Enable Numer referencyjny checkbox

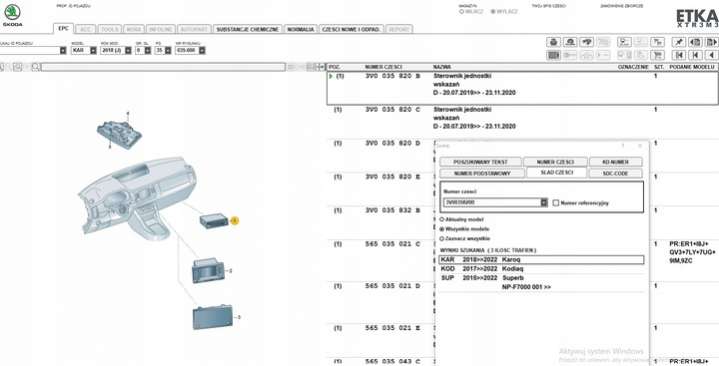(x=556, y=203)
